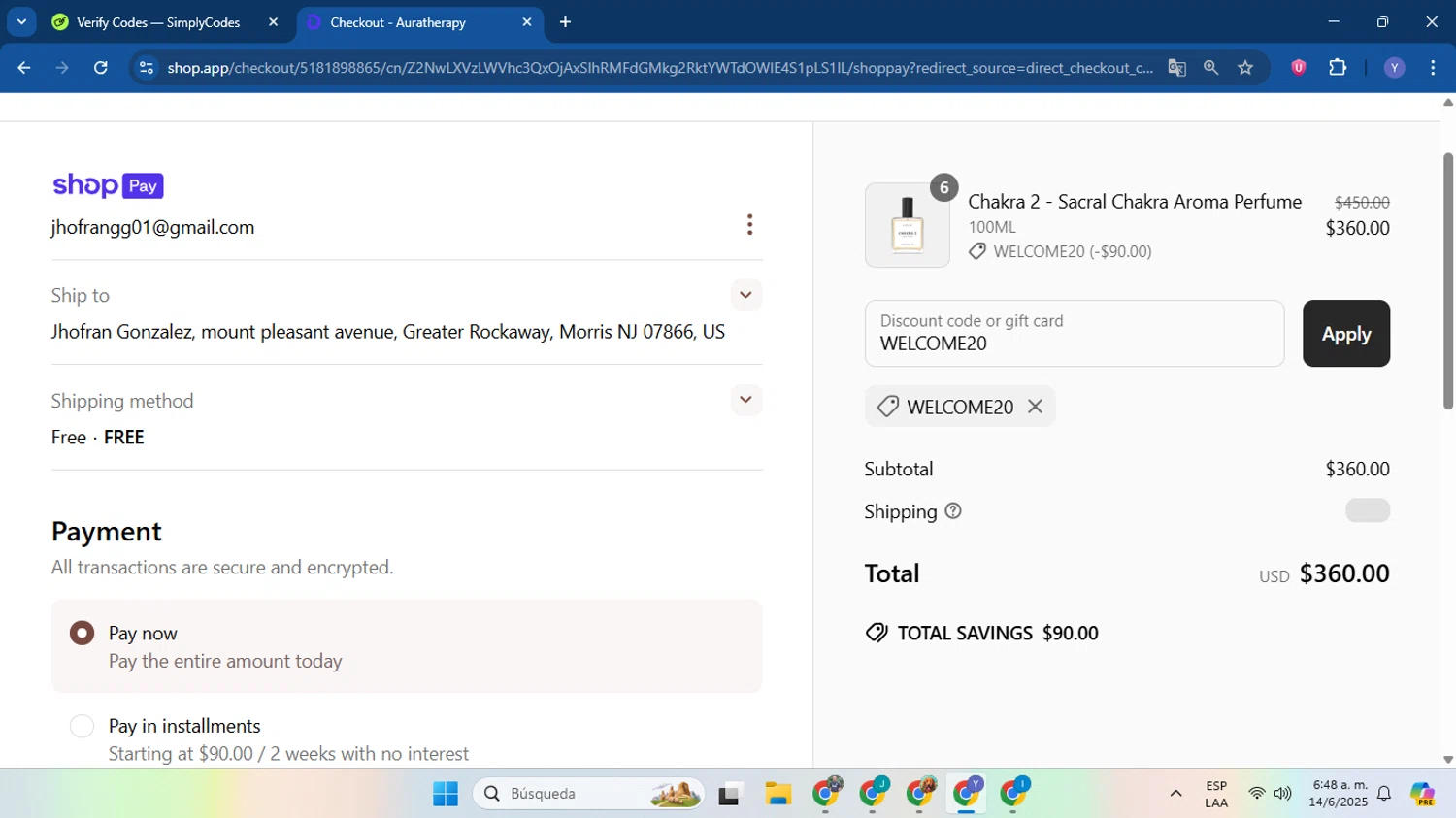Viewport: 1456px width, 818px height.
Task: Reload the checkout page
Action: point(101,68)
